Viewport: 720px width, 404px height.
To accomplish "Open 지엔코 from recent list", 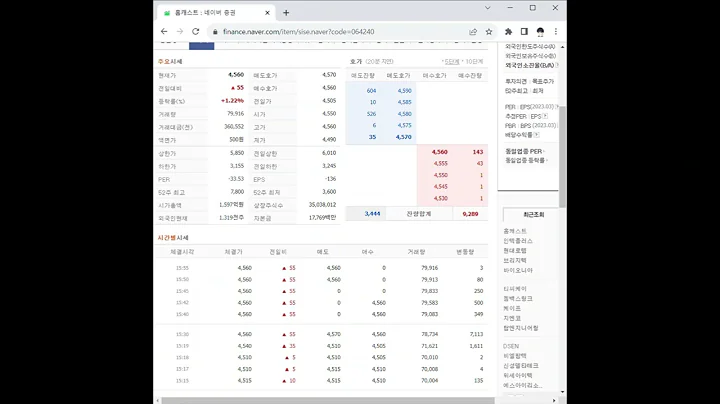I will tap(512, 318).
